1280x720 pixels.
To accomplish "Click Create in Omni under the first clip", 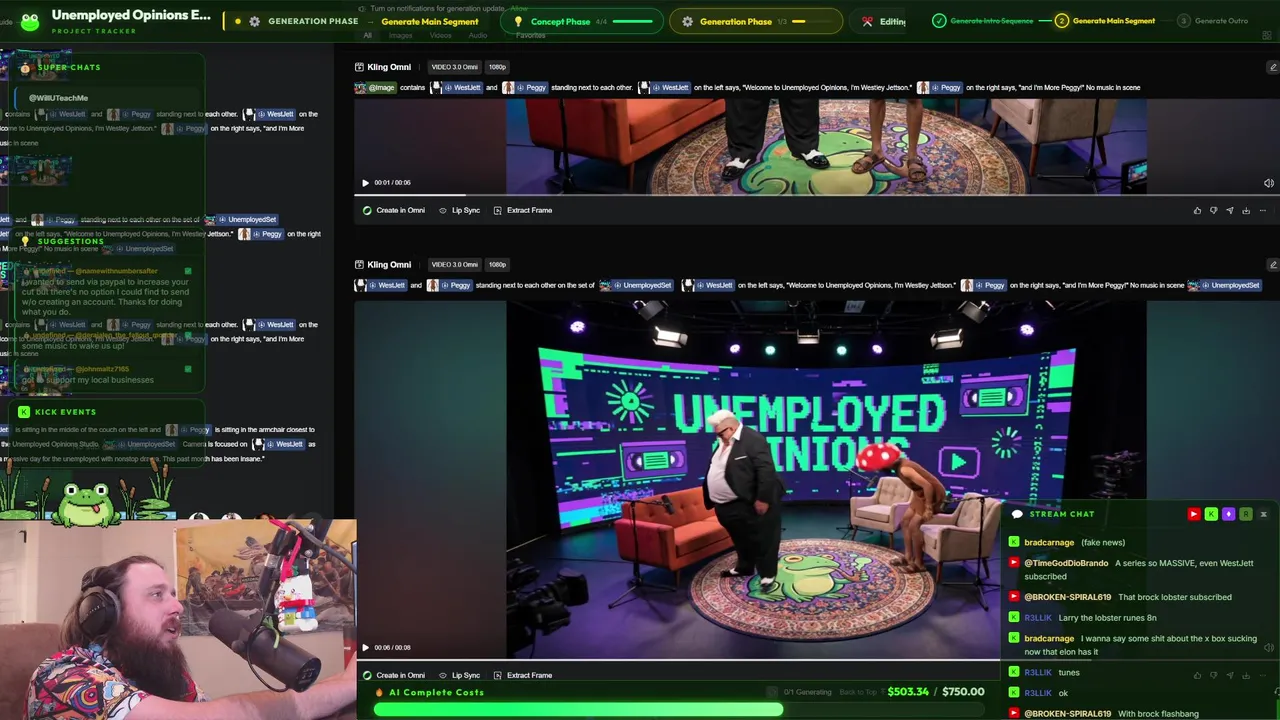I will click(394, 211).
